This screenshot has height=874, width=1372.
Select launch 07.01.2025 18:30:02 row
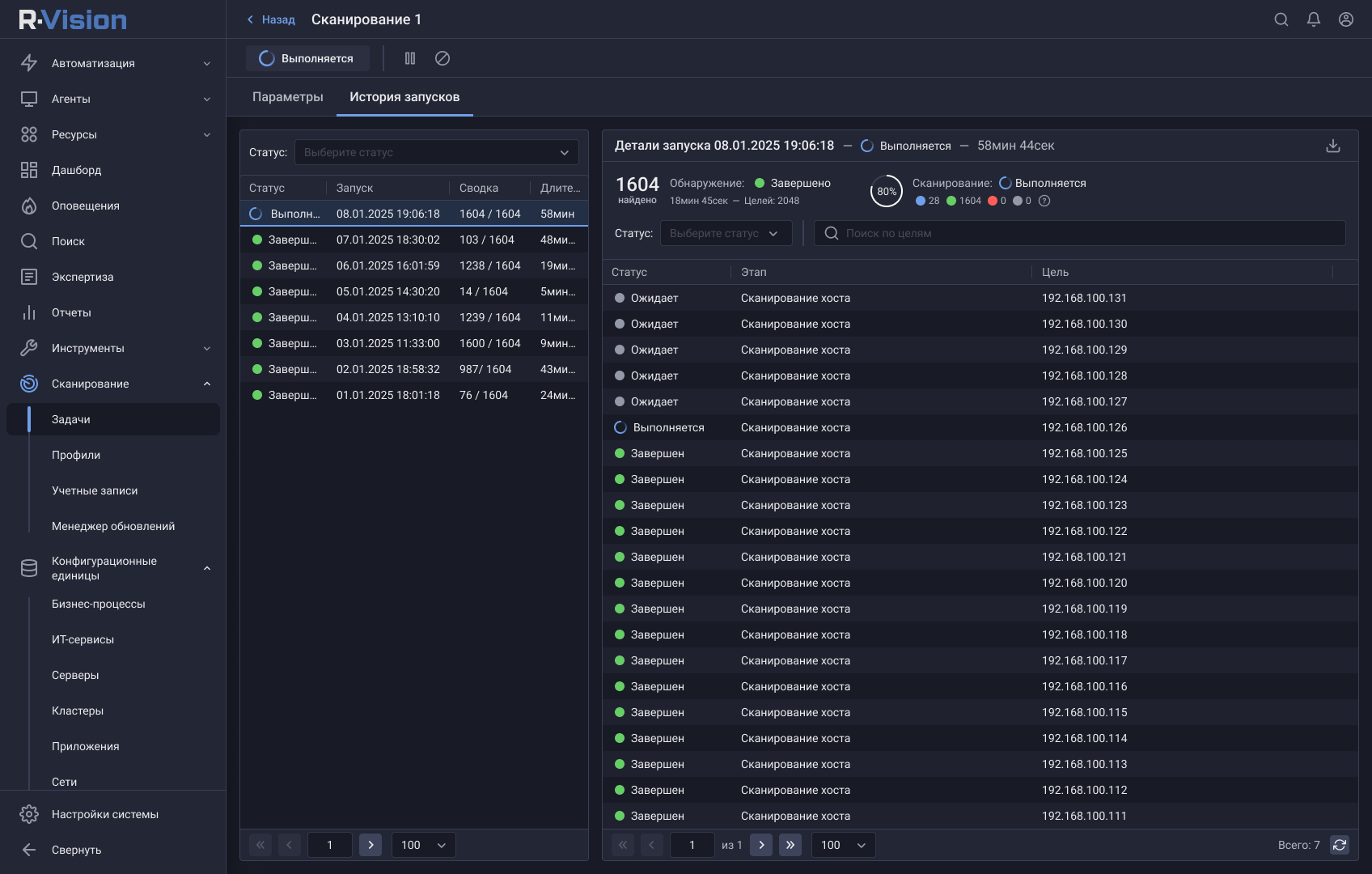(x=414, y=240)
